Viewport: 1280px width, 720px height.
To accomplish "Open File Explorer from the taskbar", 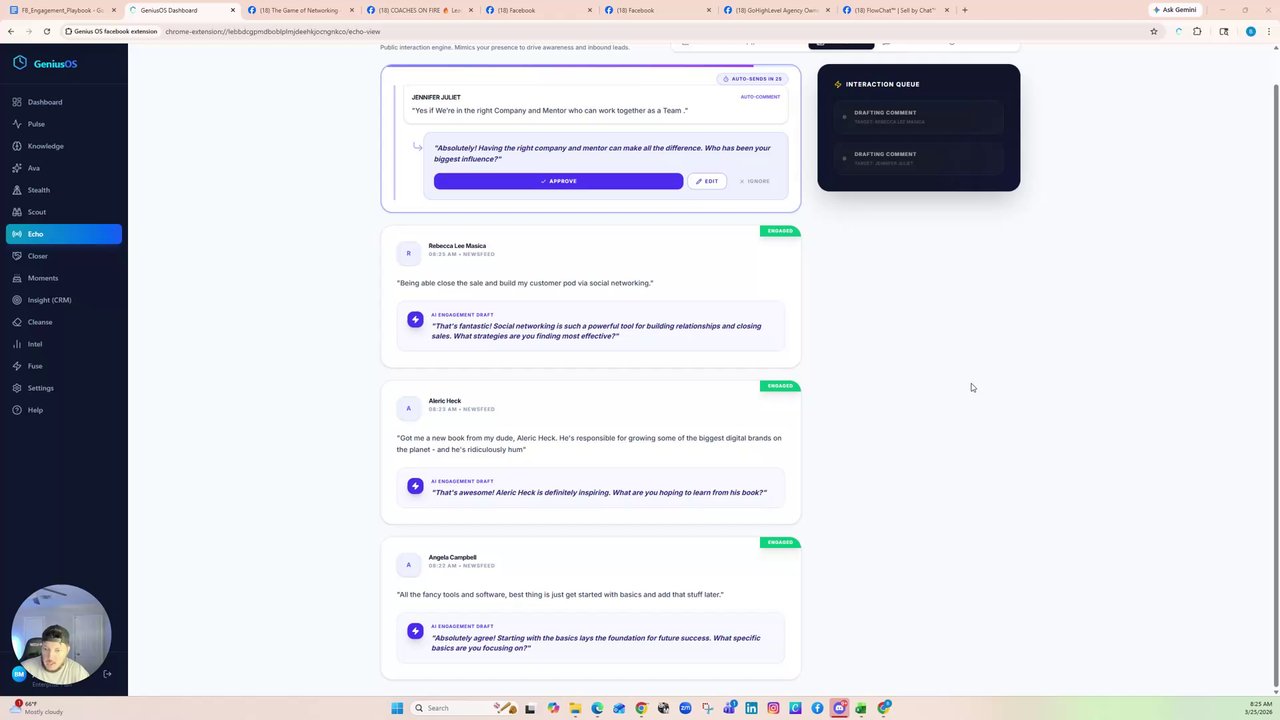I will (x=575, y=708).
